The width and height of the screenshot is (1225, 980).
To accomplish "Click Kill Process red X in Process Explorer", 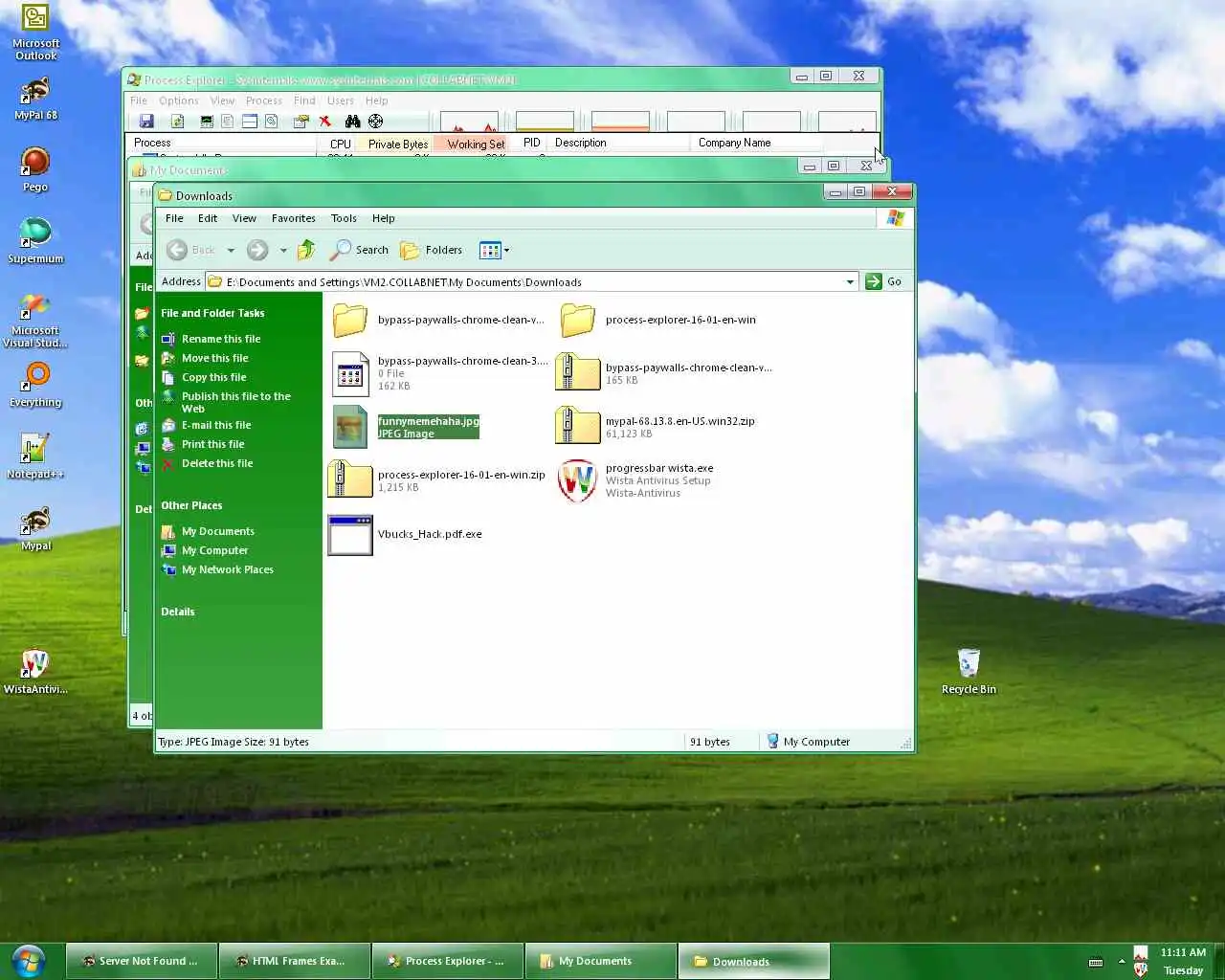I will pos(325,122).
